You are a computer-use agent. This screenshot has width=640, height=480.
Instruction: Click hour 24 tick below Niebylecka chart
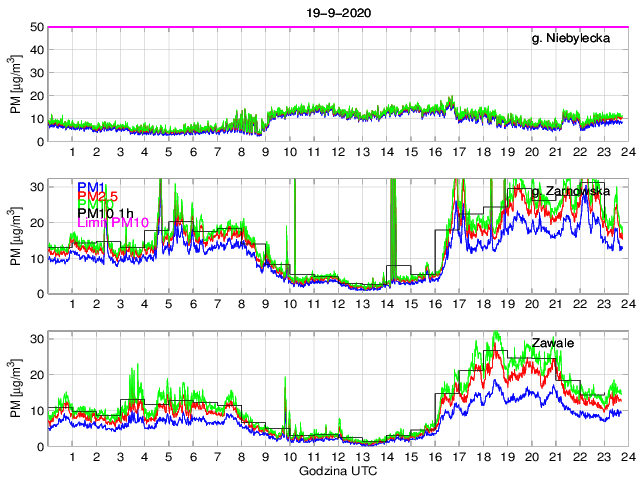tap(629, 152)
